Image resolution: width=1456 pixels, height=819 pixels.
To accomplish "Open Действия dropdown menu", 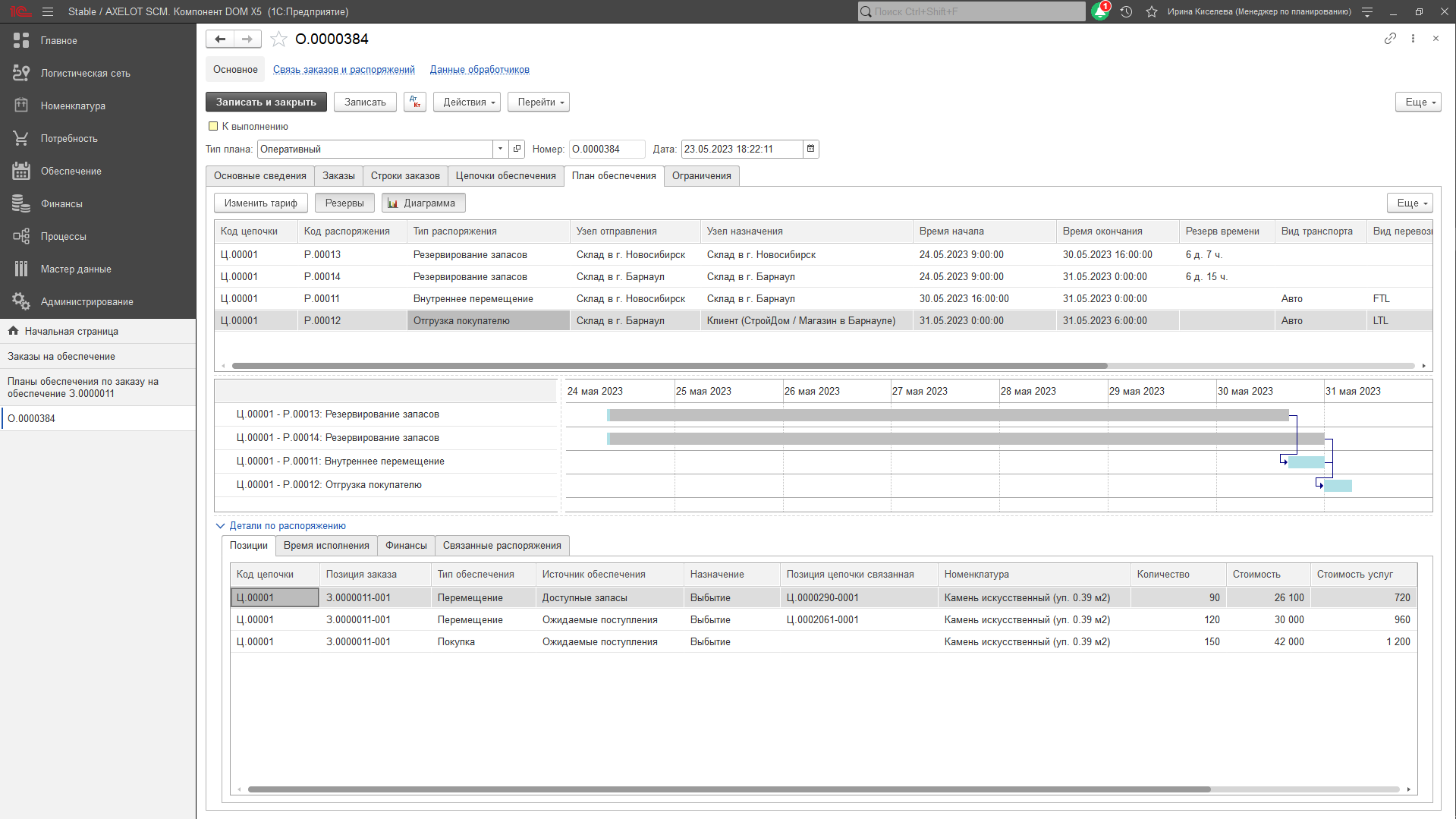I will coord(467,102).
